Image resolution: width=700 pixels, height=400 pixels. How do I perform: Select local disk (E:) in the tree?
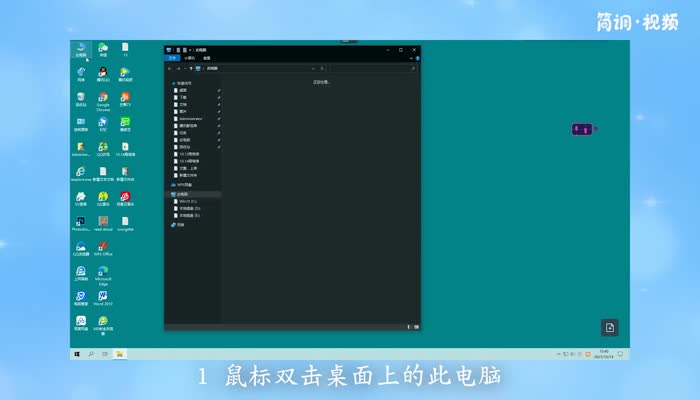tap(188, 215)
